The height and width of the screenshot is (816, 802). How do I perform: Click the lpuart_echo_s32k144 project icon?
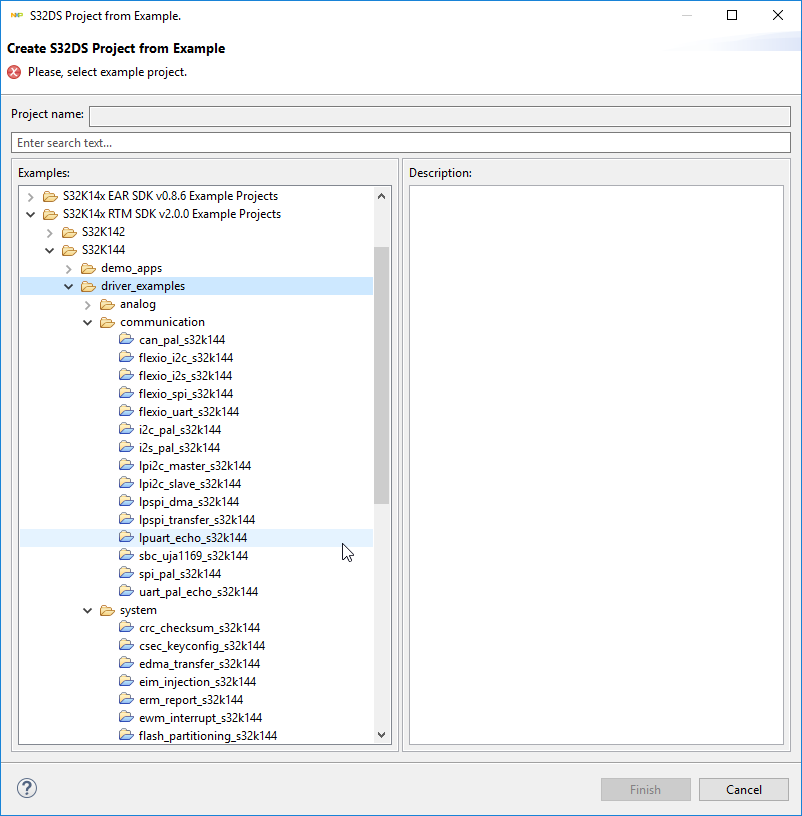126,537
